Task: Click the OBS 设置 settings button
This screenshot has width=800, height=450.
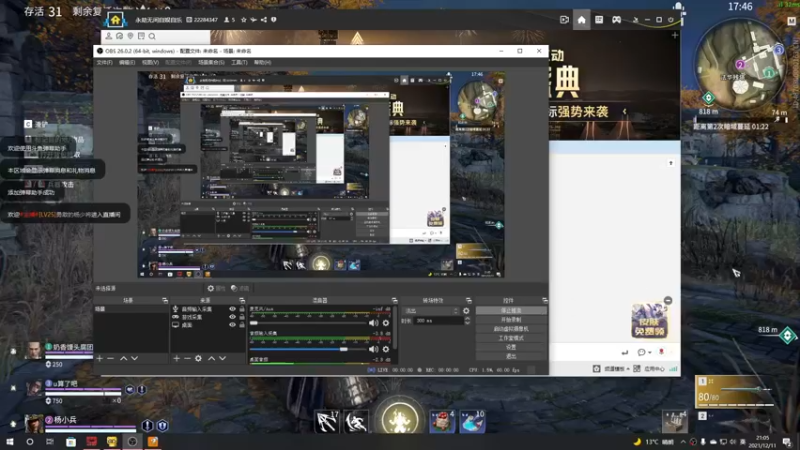Action: [511, 347]
